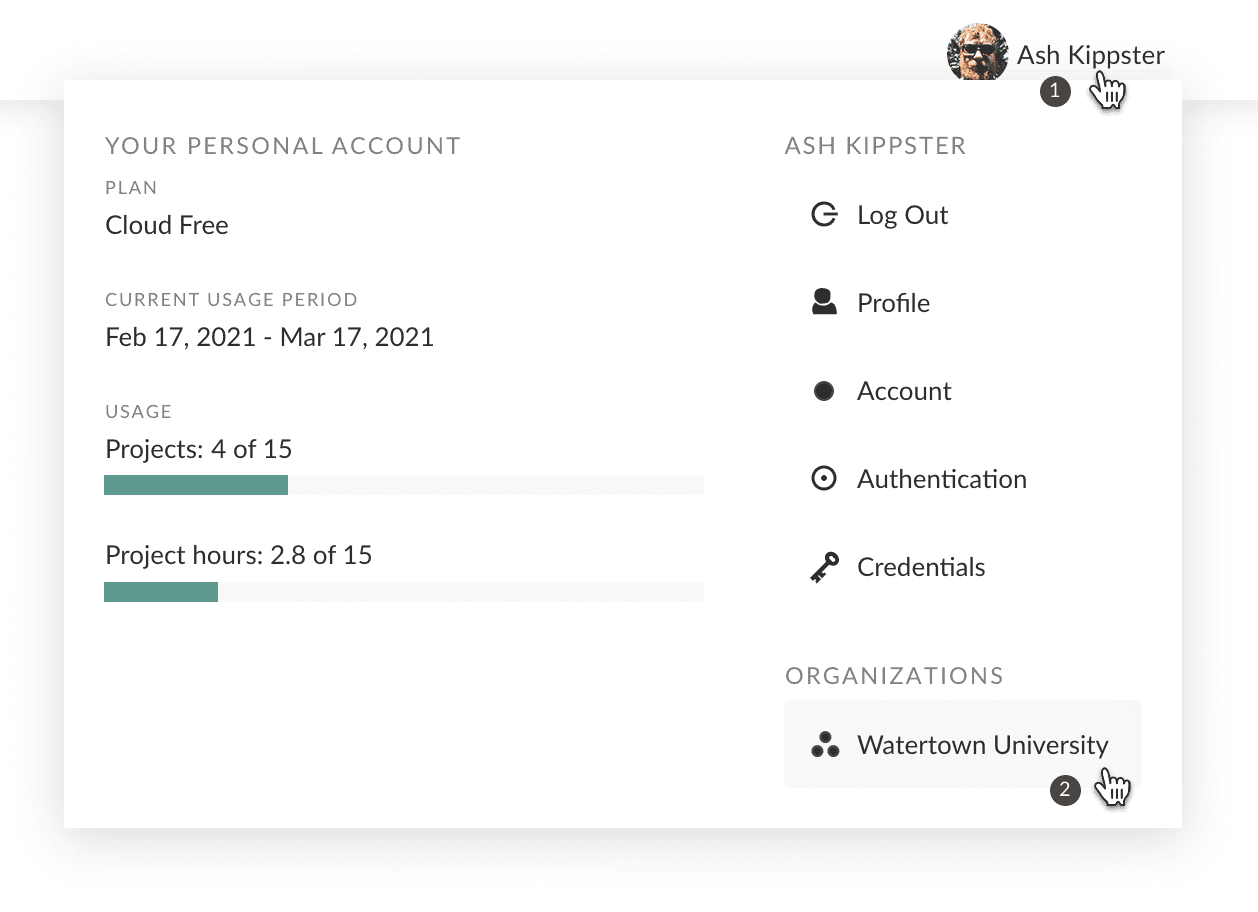The height and width of the screenshot is (912, 1258).
Task: Click the Watertown University organization icon
Action: pyautogui.click(x=824, y=744)
